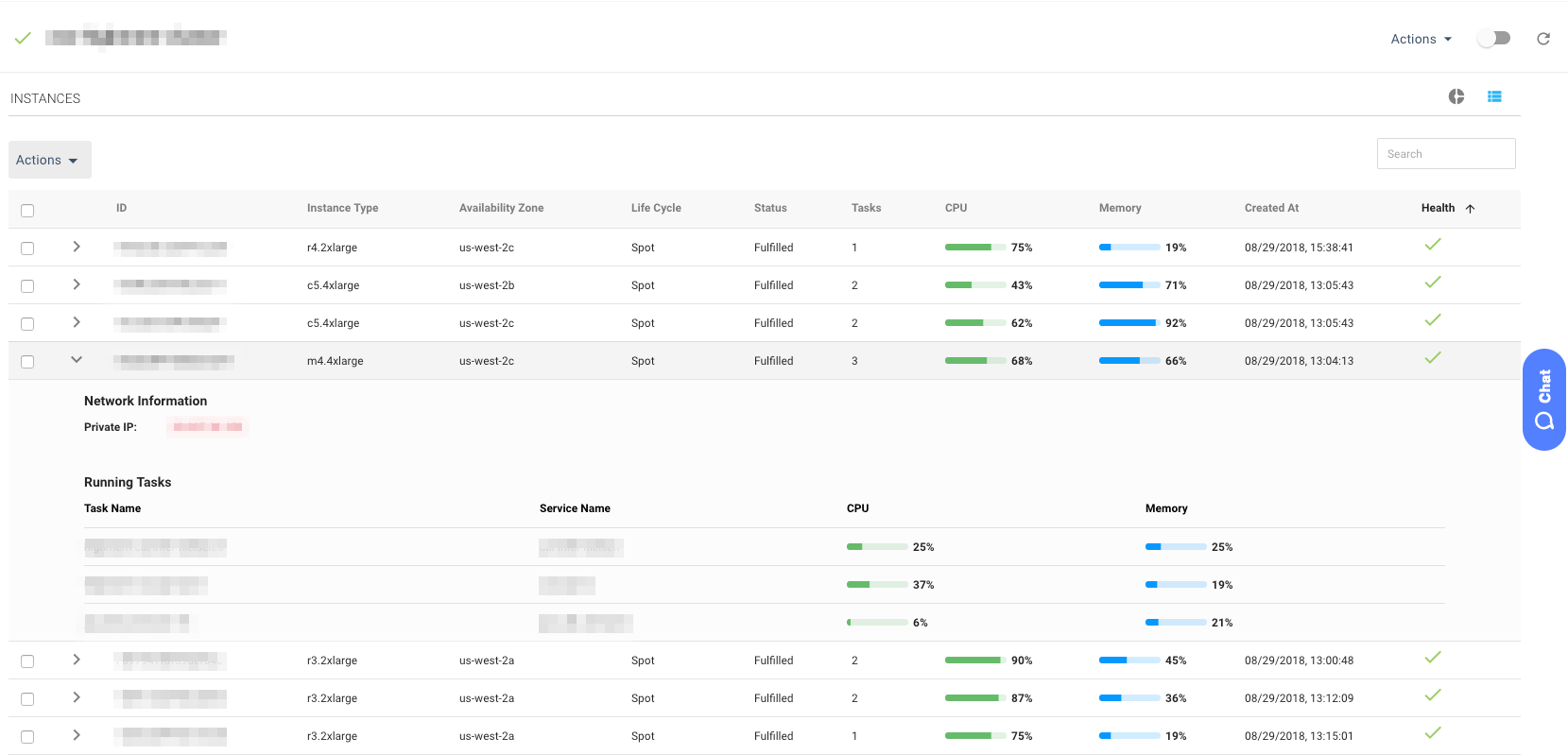Click the blurred Private IP address value
The height and width of the screenshot is (755, 1568).
tap(208, 427)
